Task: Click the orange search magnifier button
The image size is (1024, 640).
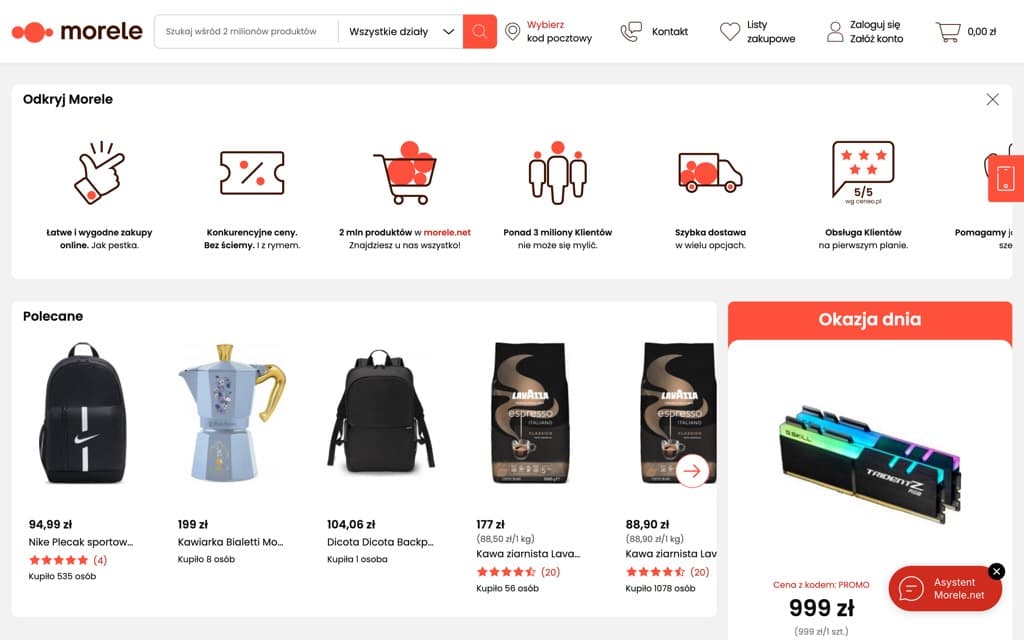Action: pyautogui.click(x=479, y=31)
